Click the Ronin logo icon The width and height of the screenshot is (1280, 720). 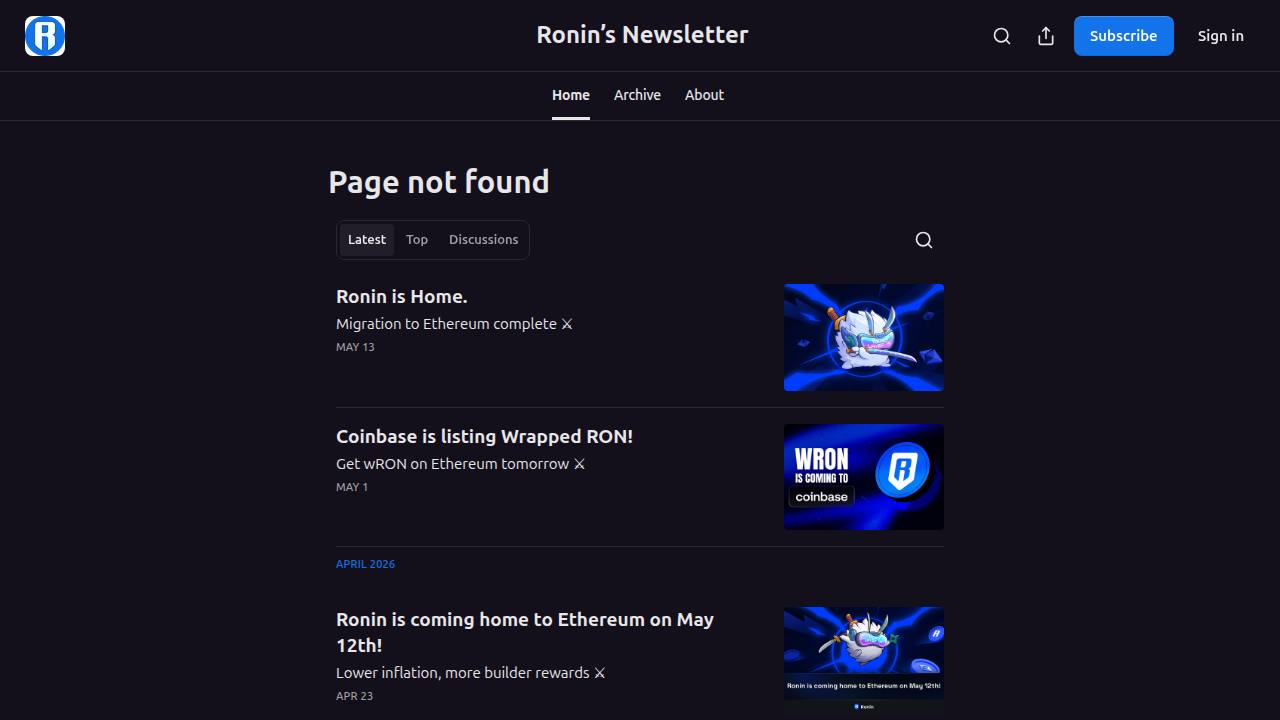[x=45, y=36]
